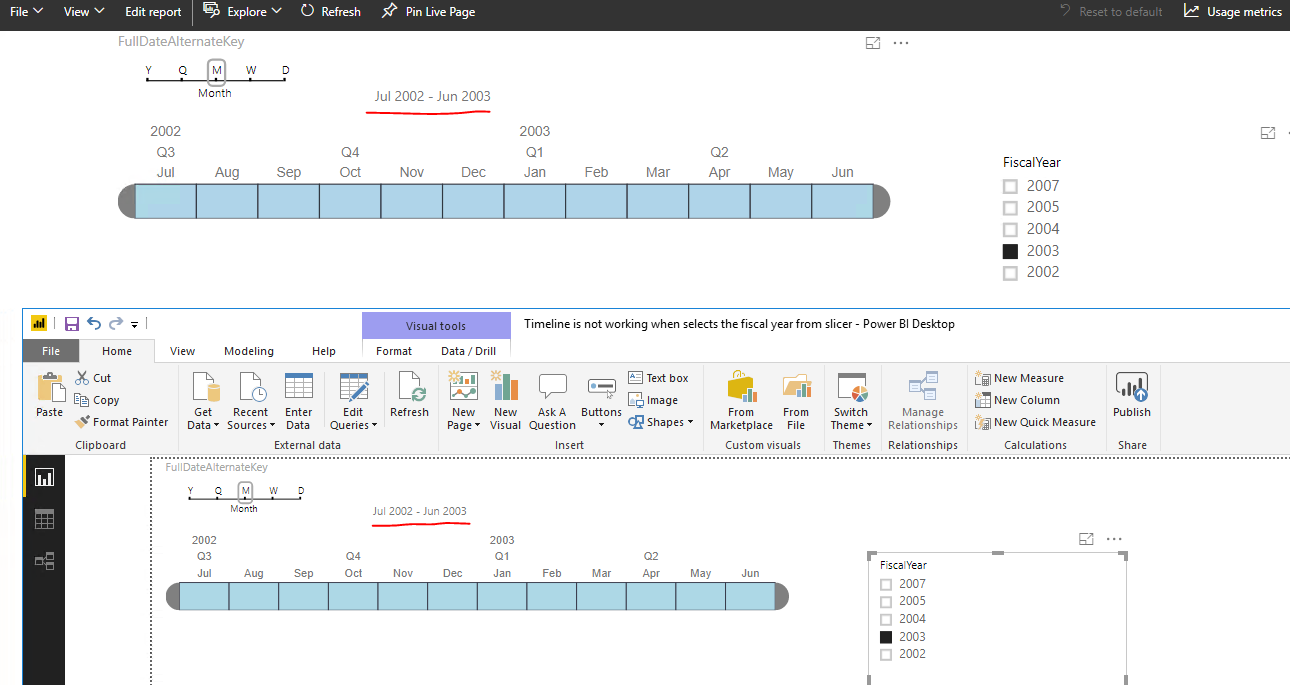Click New Quick Measure
The width and height of the screenshot is (1290, 685).
(x=1035, y=422)
